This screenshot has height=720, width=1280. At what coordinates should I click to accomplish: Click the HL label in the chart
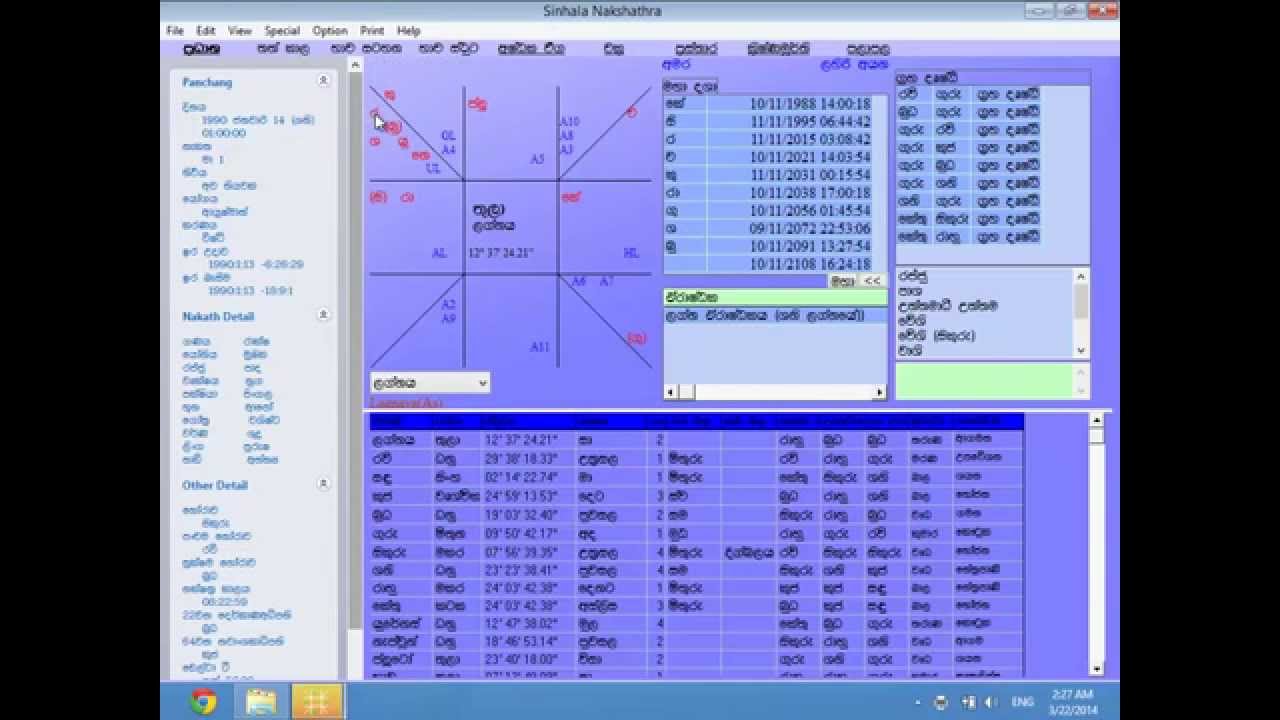tap(631, 253)
